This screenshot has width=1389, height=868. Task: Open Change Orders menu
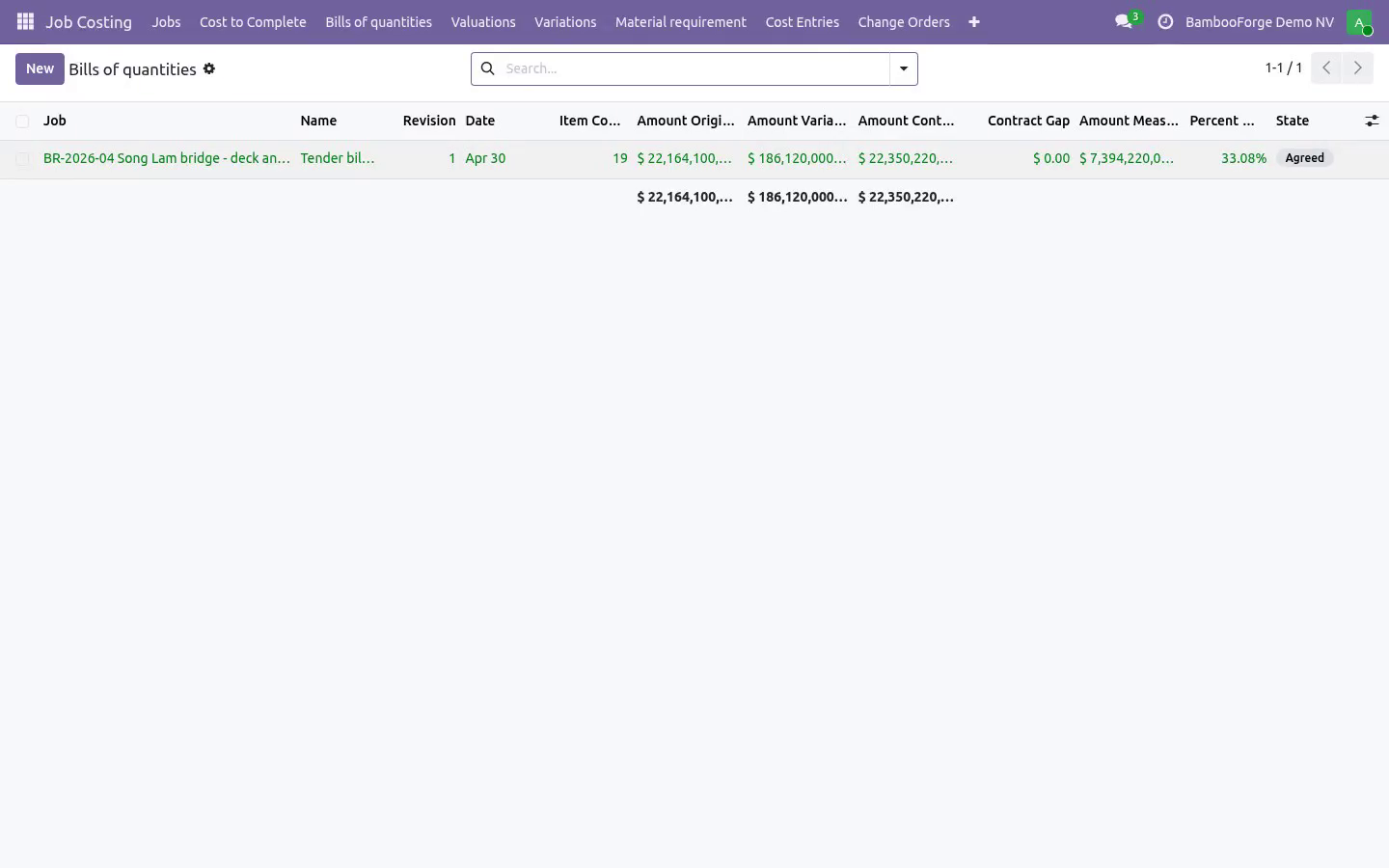coord(904,21)
